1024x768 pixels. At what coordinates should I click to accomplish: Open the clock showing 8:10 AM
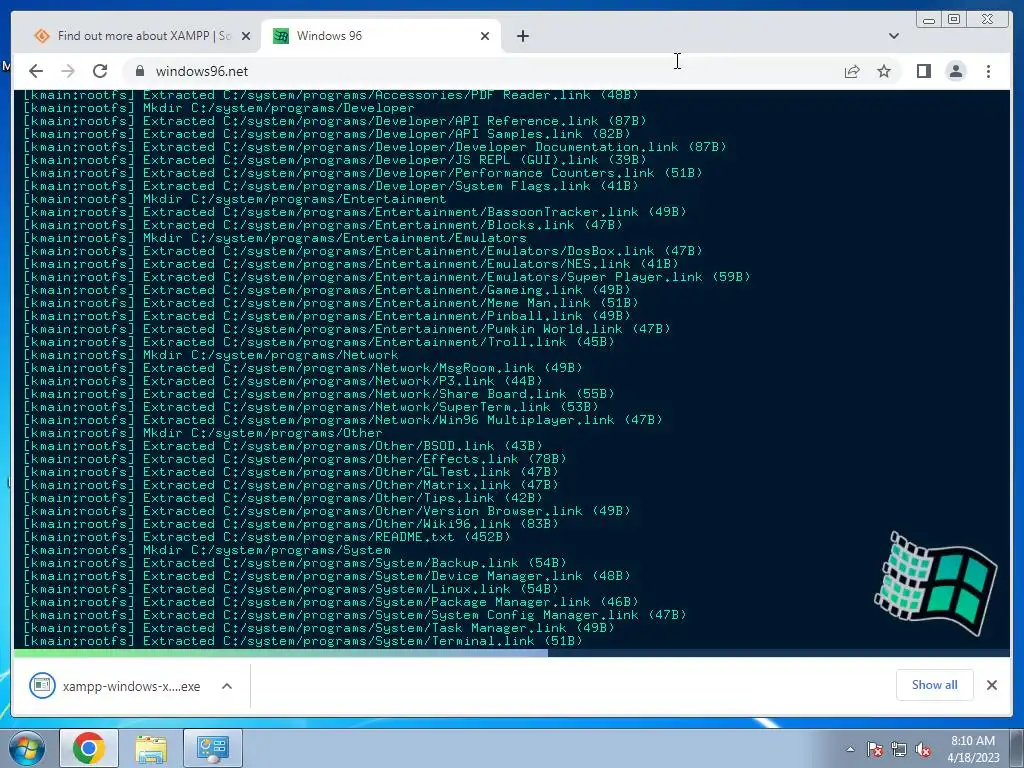tap(973, 749)
